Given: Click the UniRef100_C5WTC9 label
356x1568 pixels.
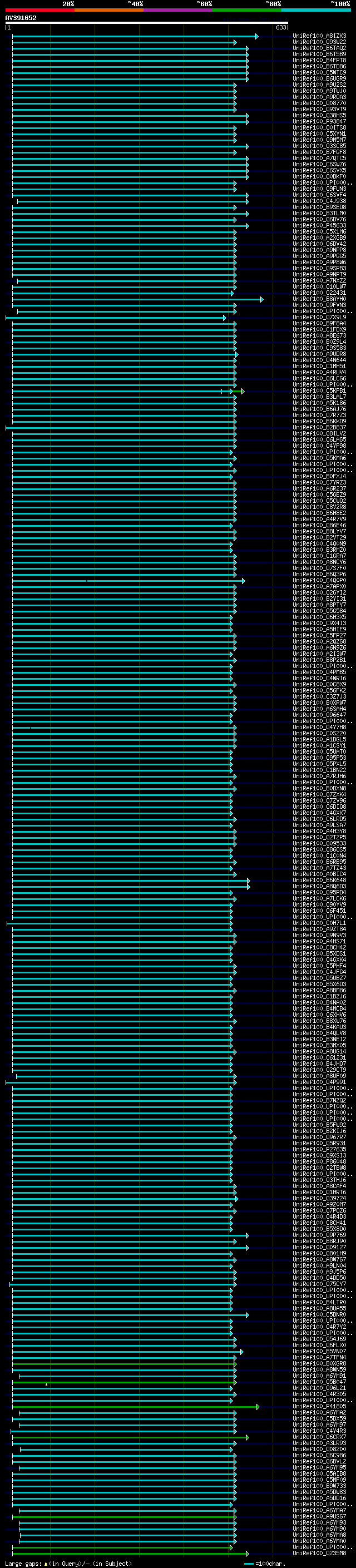Looking at the screenshot, I should coord(319,72).
